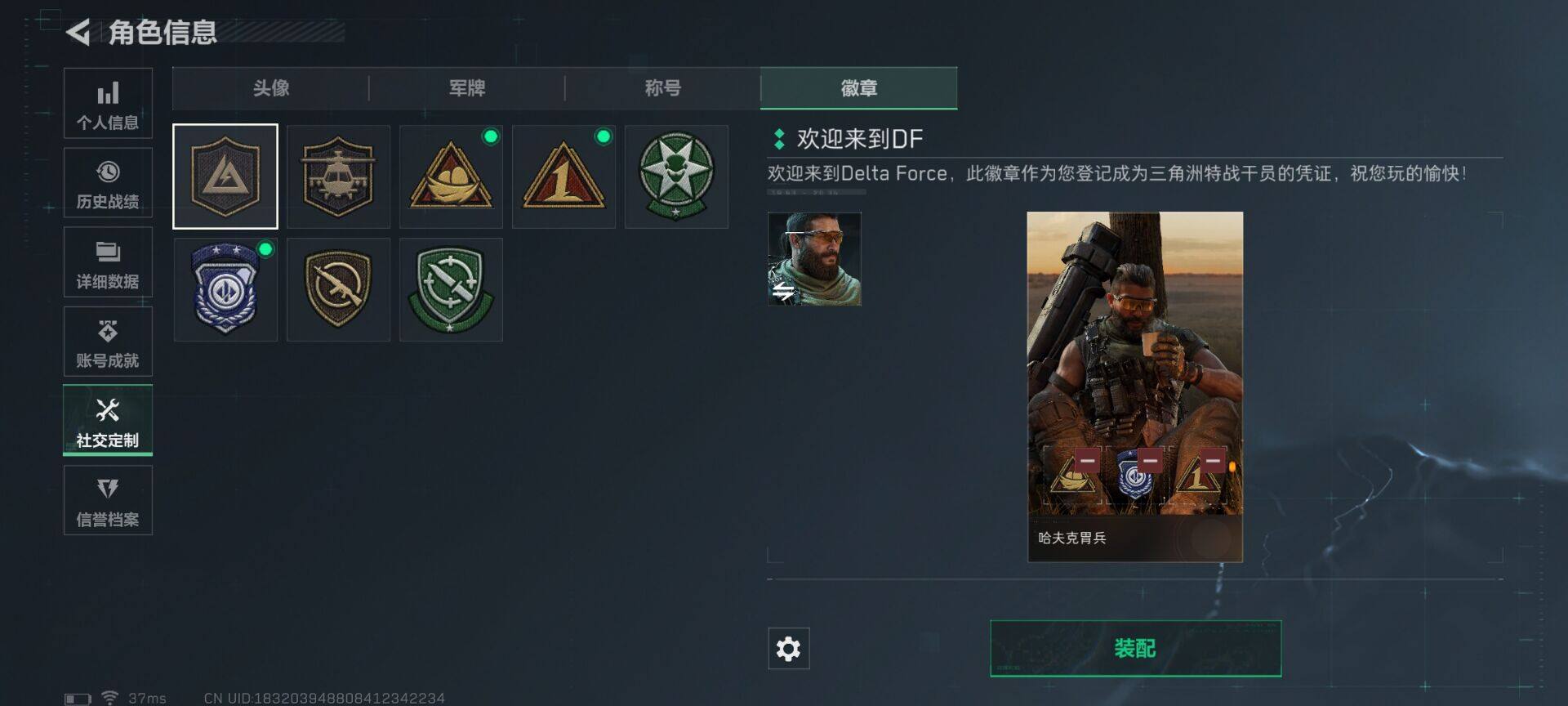The height and width of the screenshot is (706, 1568).
Task: Click the 装配 equip button
Action: click(1135, 649)
